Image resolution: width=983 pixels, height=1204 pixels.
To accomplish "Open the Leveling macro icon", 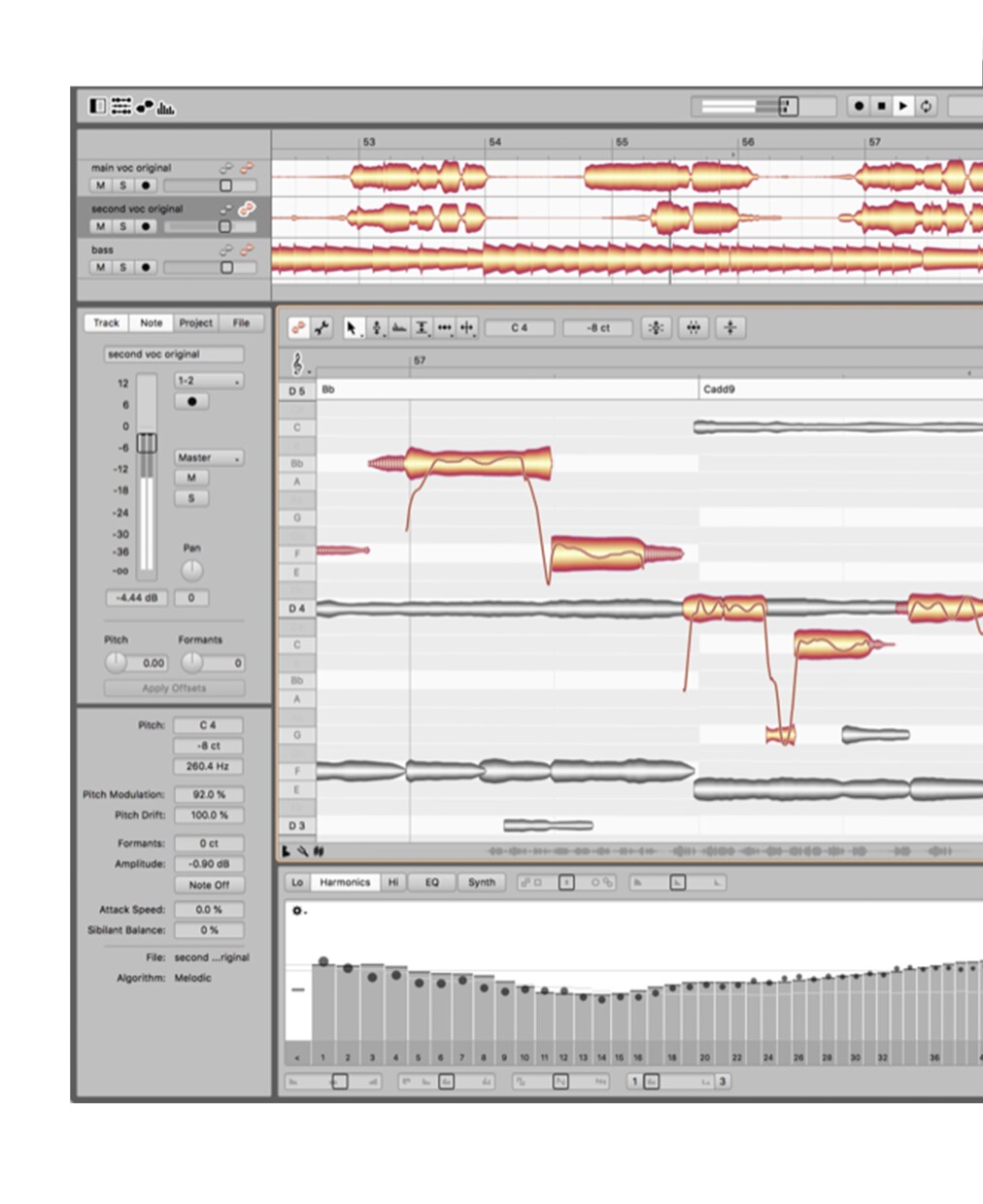I will pyautogui.click(x=729, y=328).
